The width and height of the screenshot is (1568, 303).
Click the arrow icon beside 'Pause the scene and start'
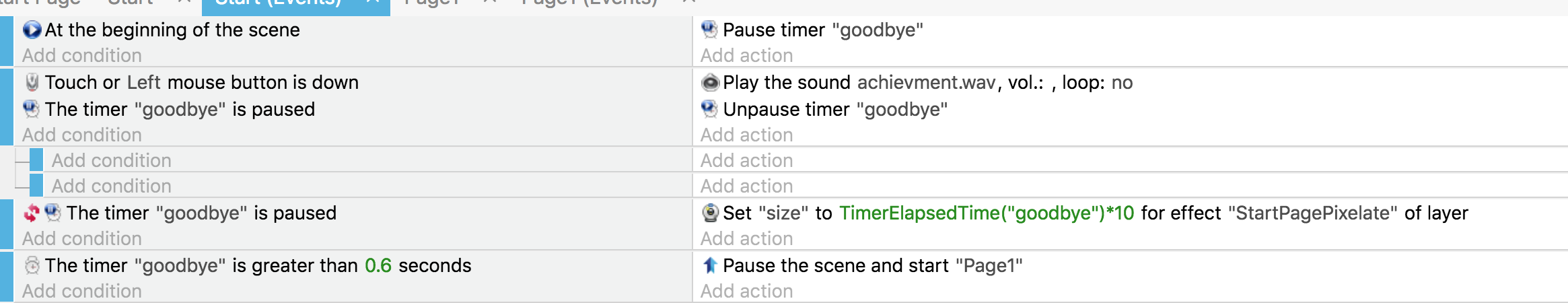tap(710, 265)
